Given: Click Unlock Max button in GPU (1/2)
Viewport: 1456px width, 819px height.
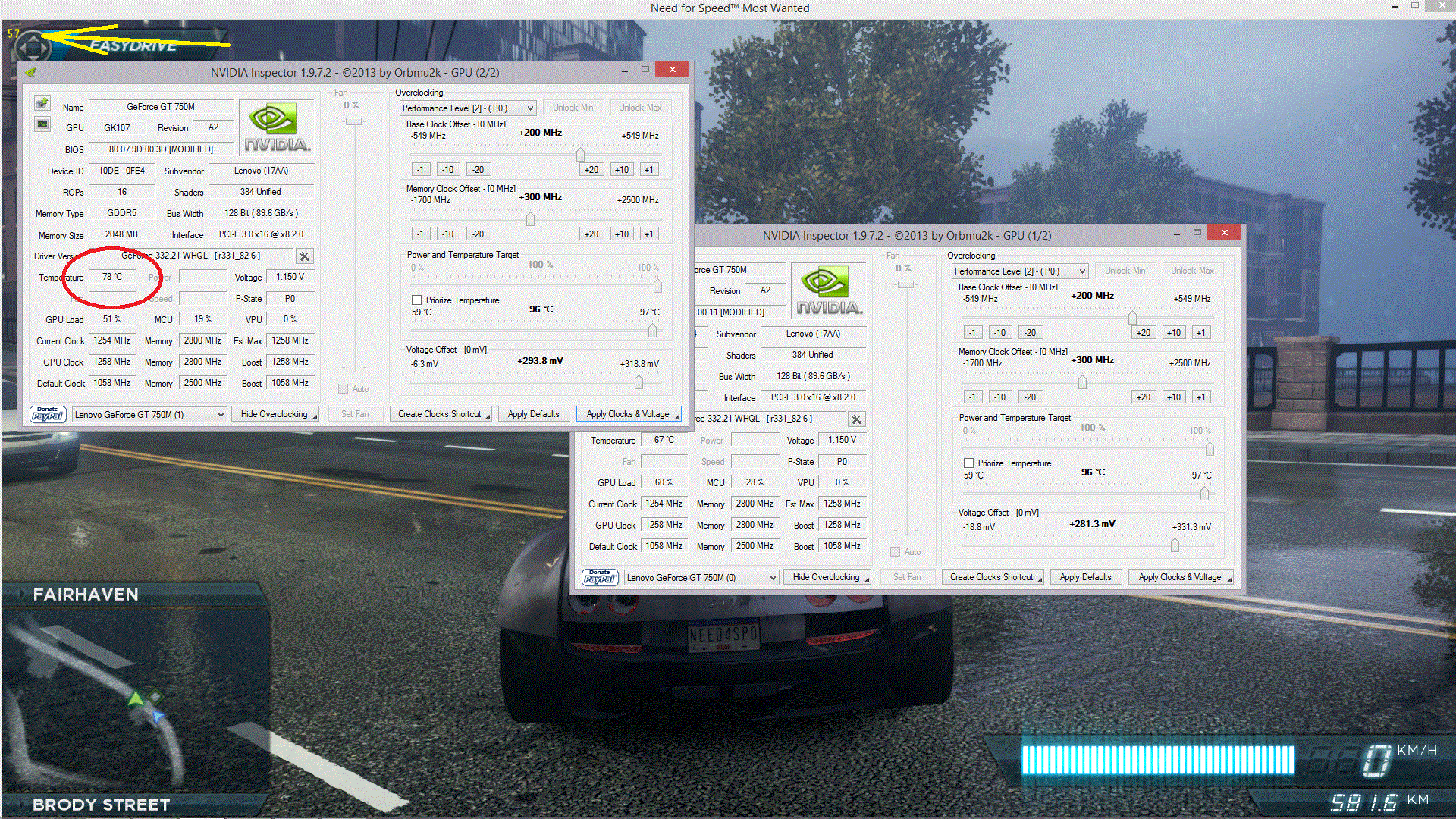Looking at the screenshot, I should (x=1192, y=271).
